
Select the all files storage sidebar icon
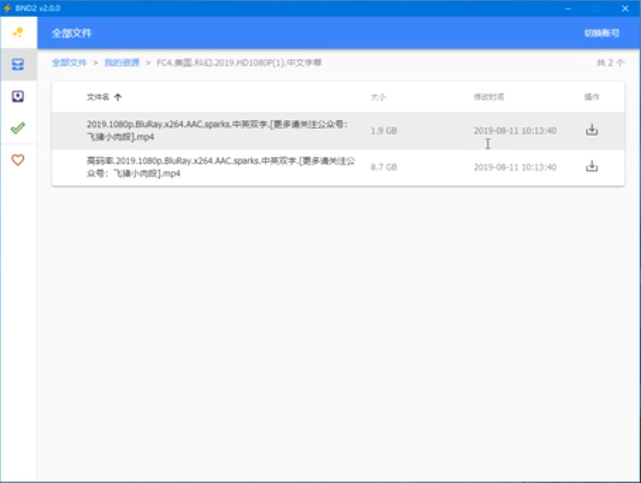pos(18,64)
